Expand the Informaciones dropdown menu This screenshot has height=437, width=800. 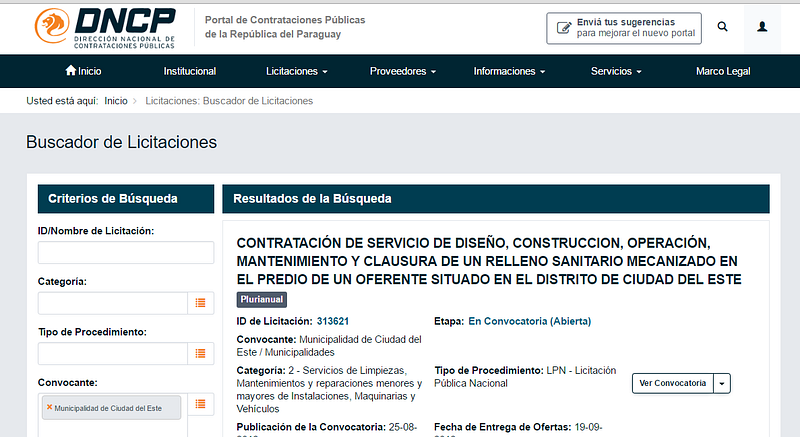click(x=509, y=71)
